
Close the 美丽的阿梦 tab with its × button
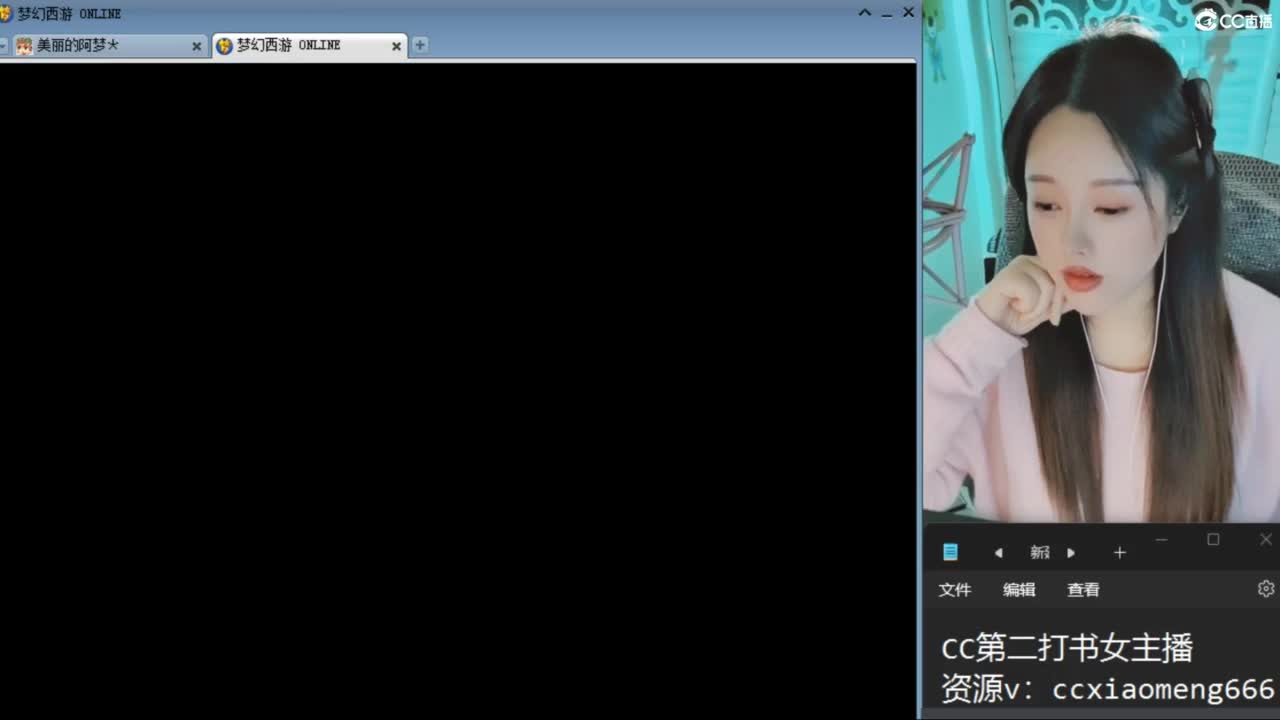pyautogui.click(x=196, y=45)
